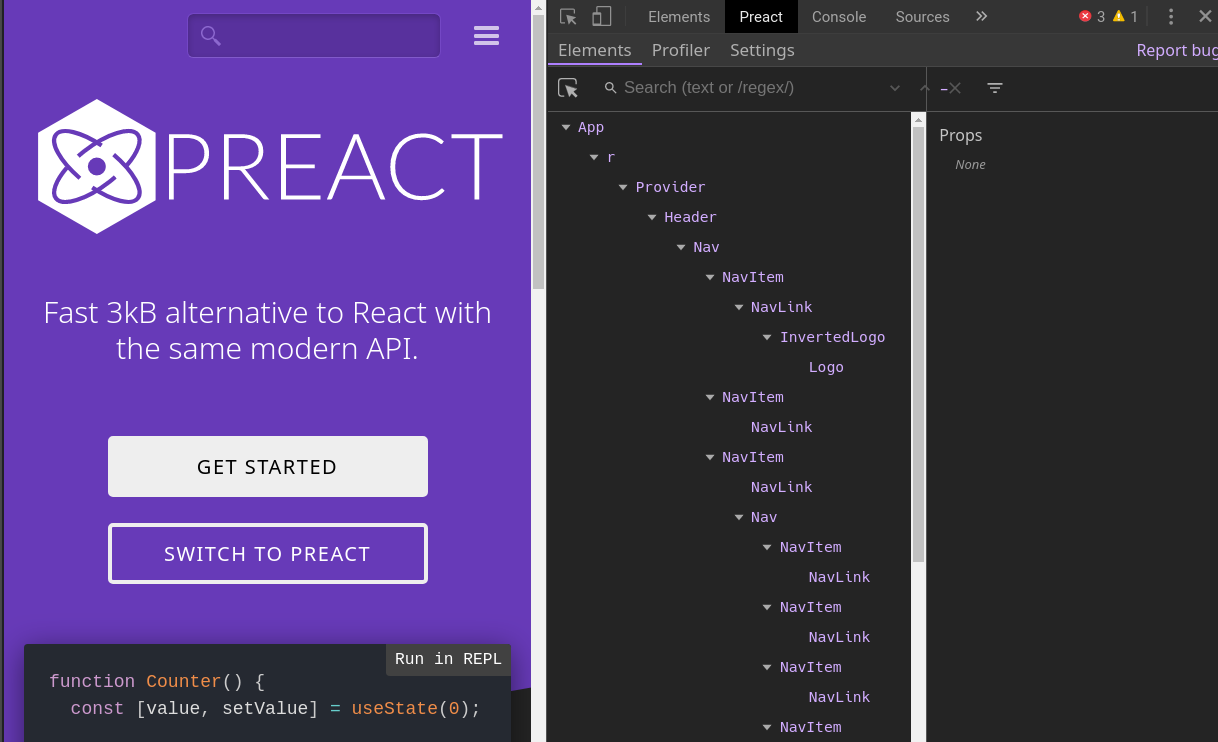Enable Preact component picker beside search field
1218x742 pixels.
coord(568,88)
